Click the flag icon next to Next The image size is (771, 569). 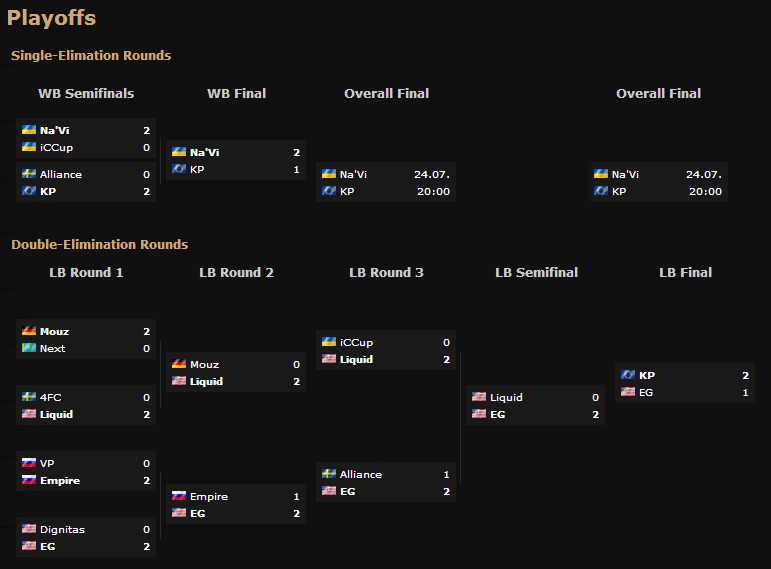pos(28,348)
